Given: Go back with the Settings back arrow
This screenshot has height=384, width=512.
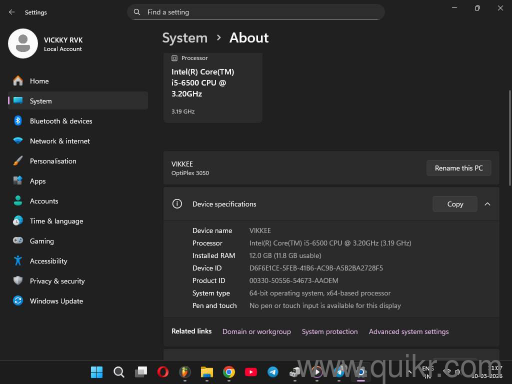Looking at the screenshot, I should point(12,12).
